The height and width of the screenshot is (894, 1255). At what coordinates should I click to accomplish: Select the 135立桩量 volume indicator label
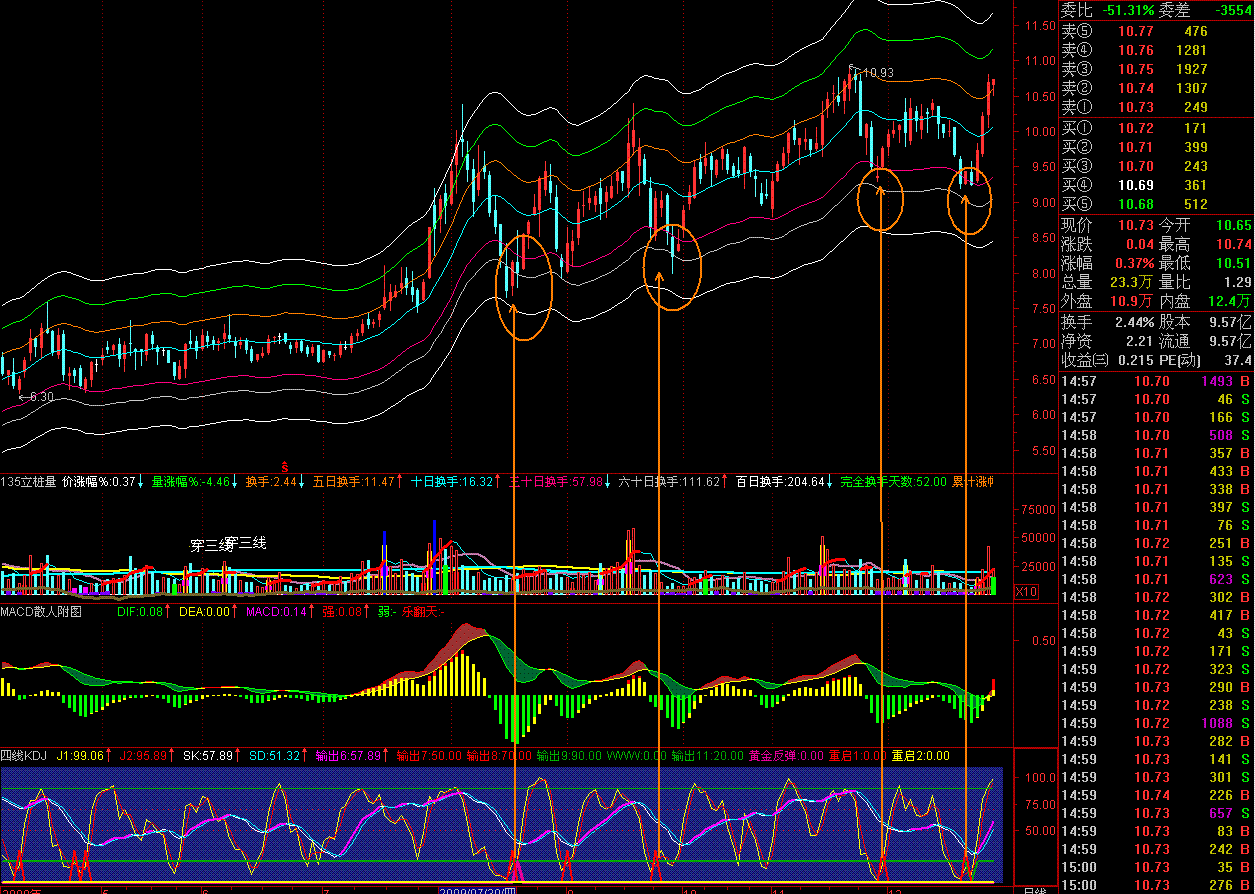point(28,482)
